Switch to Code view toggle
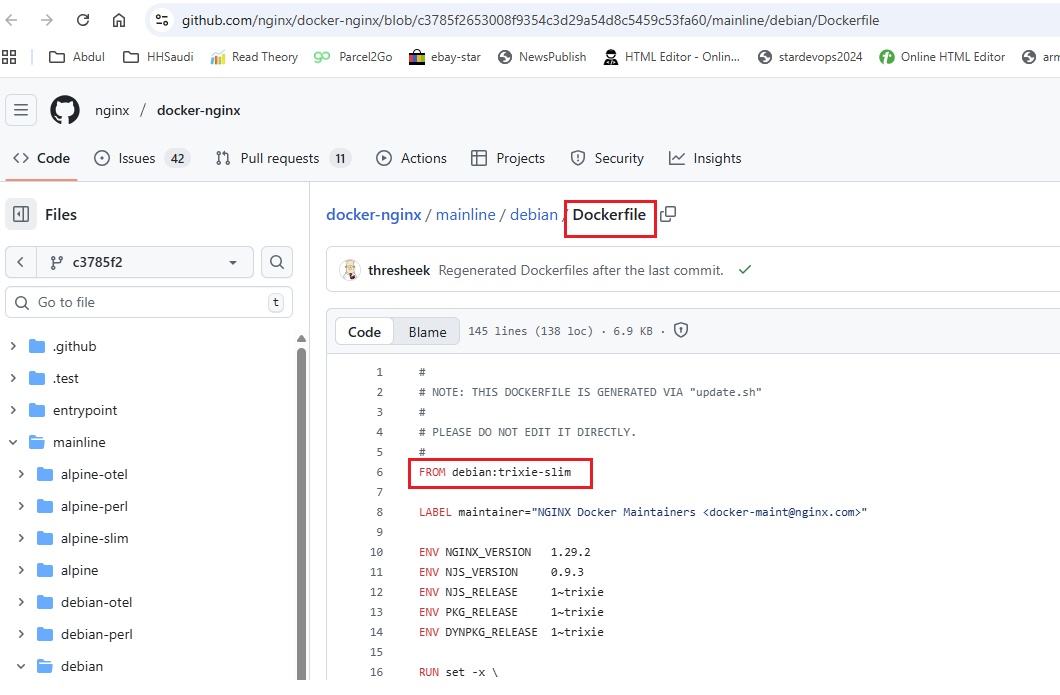 [364, 332]
